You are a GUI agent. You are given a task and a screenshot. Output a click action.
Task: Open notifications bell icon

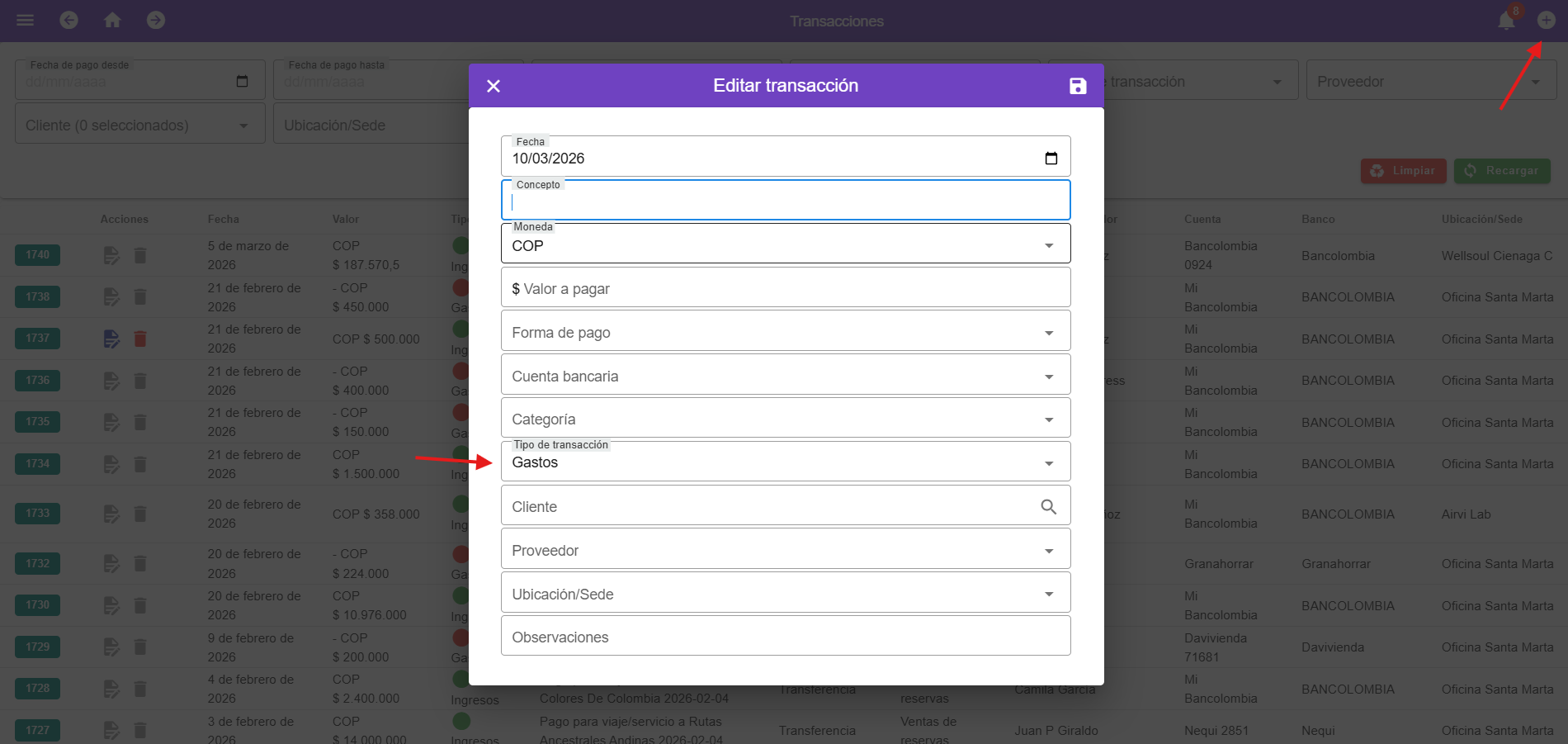[x=1506, y=21]
